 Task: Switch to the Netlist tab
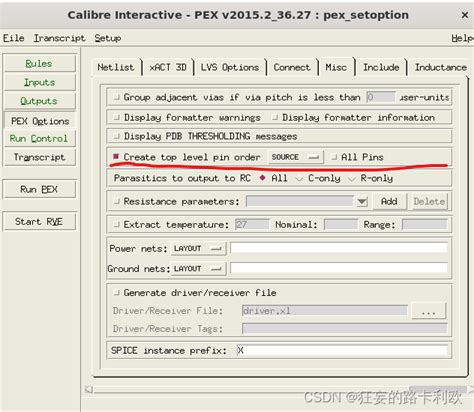[116, 67]
